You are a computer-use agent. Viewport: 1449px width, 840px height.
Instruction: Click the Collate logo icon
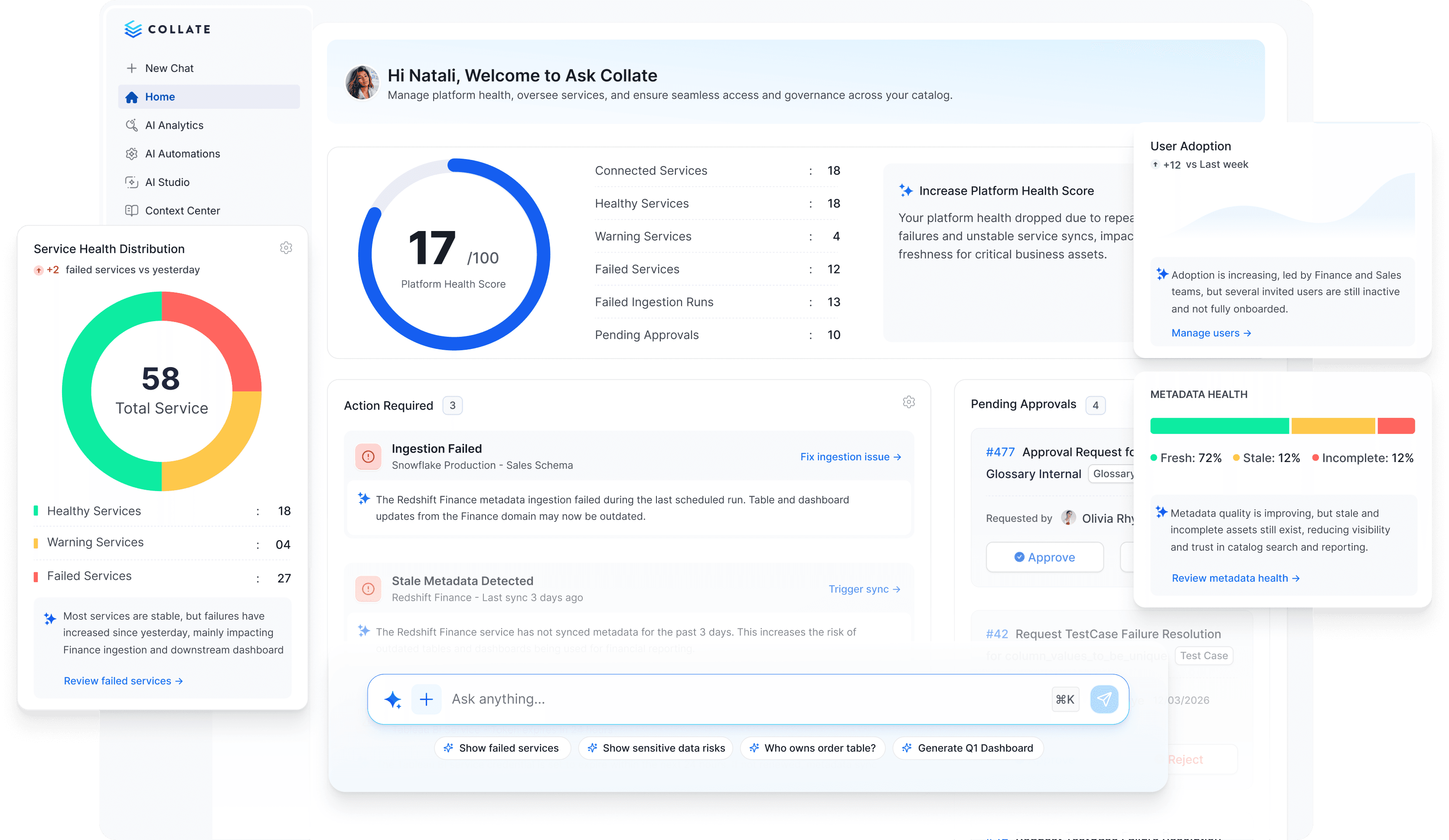pos(133,29)
